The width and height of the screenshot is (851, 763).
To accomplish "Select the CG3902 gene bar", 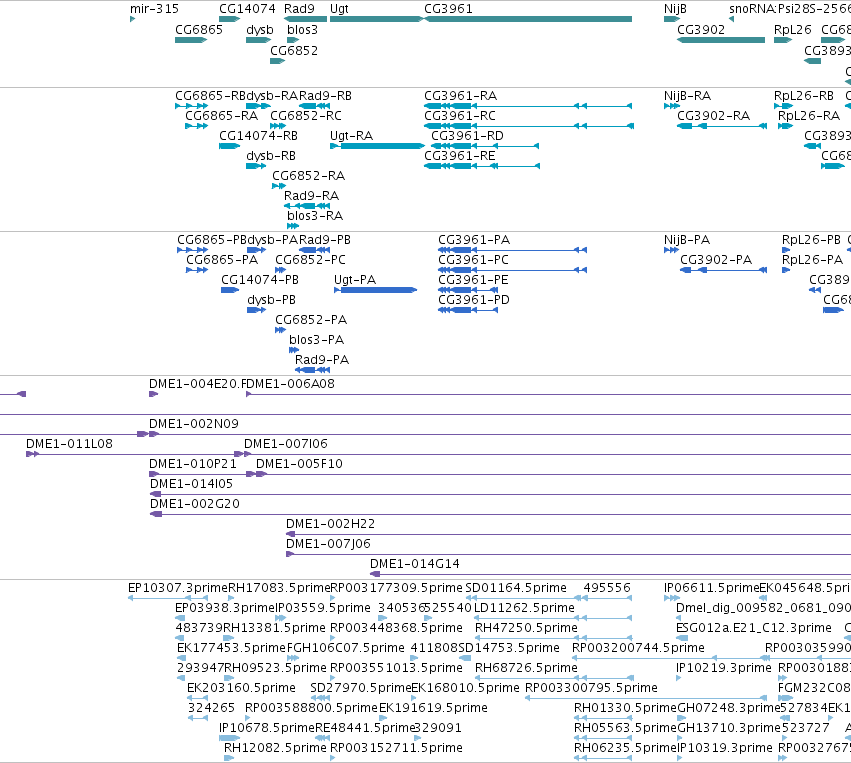I will click(721, 40).
